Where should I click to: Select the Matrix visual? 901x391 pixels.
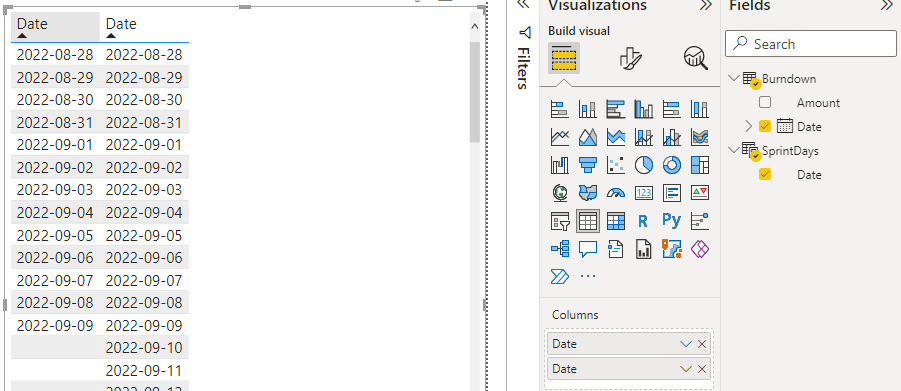coord(615,221)
